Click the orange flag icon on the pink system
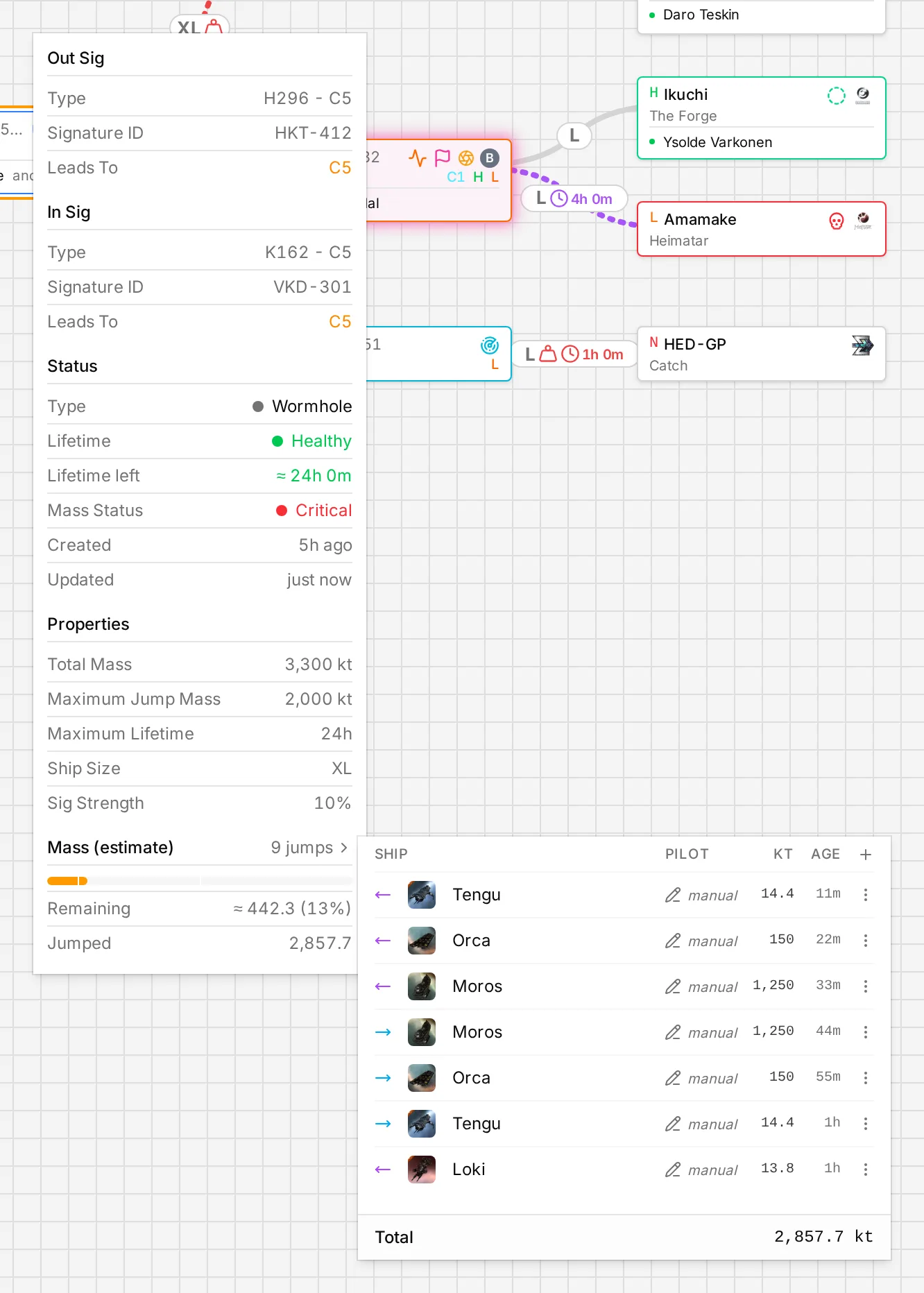The width and height of the screenshot is (924, 1293). (x=442, y=158)
